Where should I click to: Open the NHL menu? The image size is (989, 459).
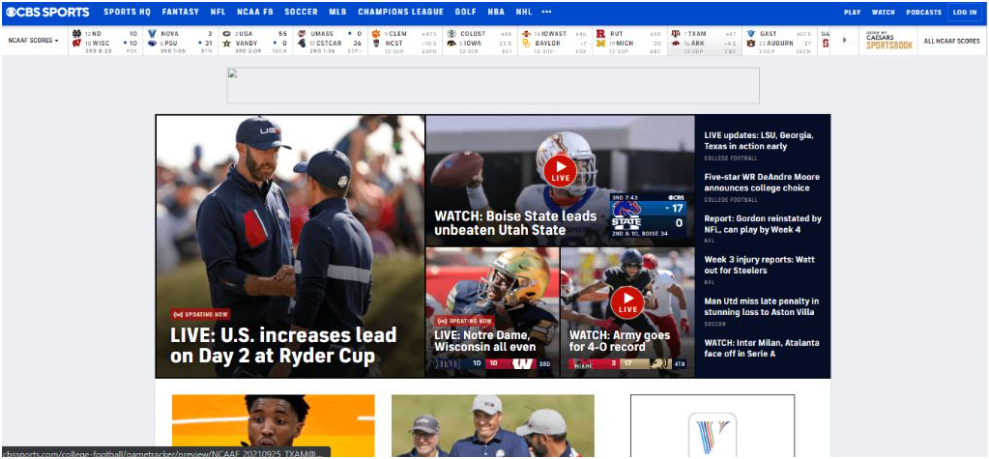524,12
